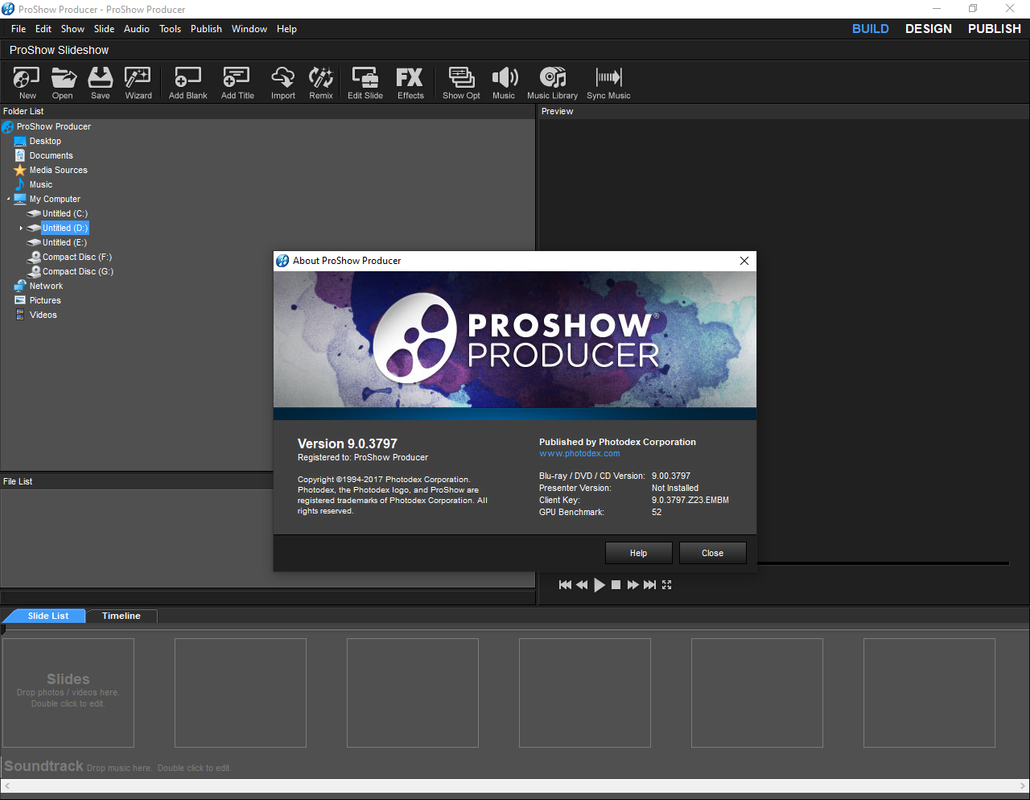Play the slideshow preview
1030x800 pixels.
click(x=599, y=585)
